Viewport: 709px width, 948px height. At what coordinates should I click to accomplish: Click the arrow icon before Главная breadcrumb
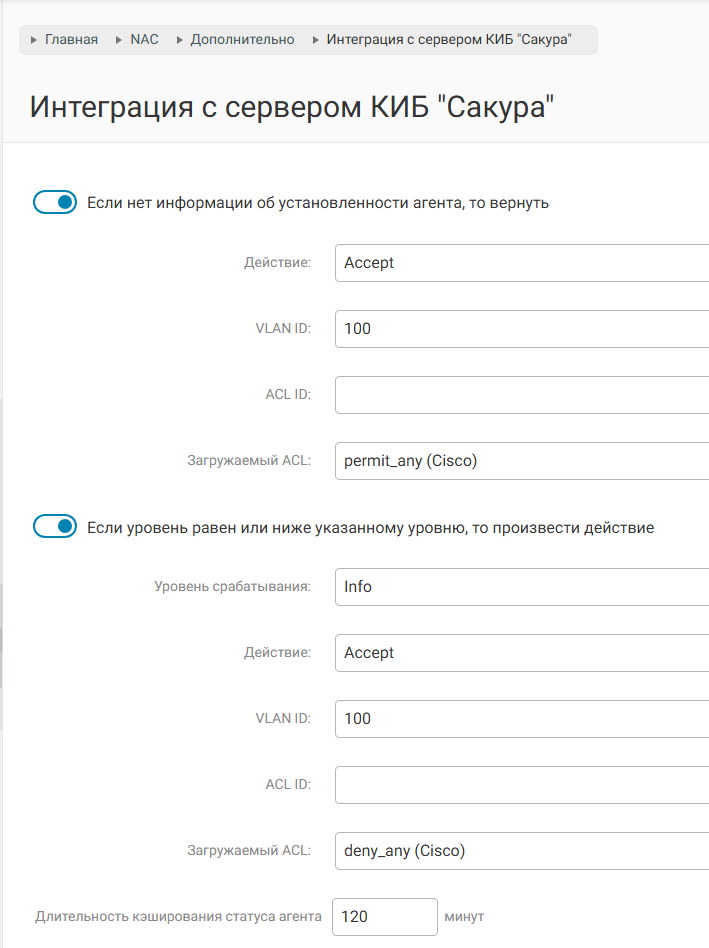tap(35, 40)
